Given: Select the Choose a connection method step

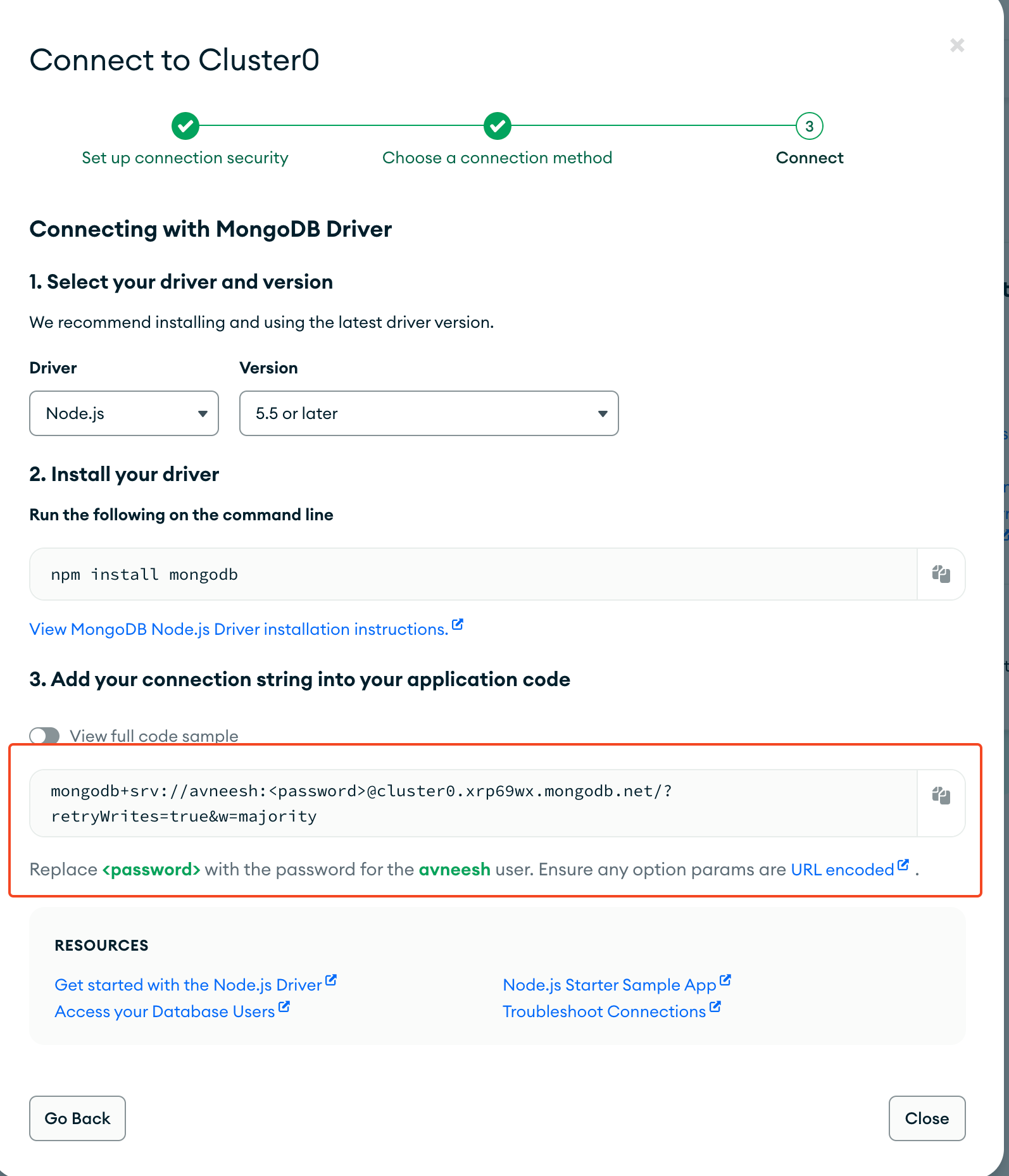Looking at the screenshot, I should click(x=497, y=158).
